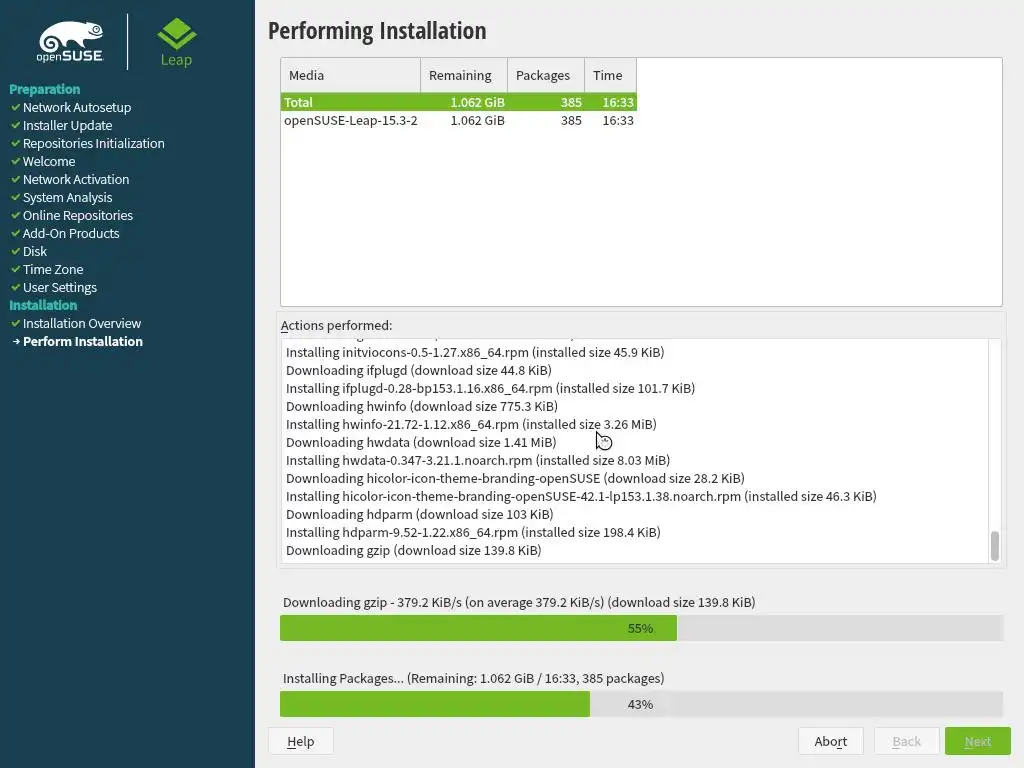Sort by Media column header
This screenshot has height=768, width=1024.
(351, 75)
